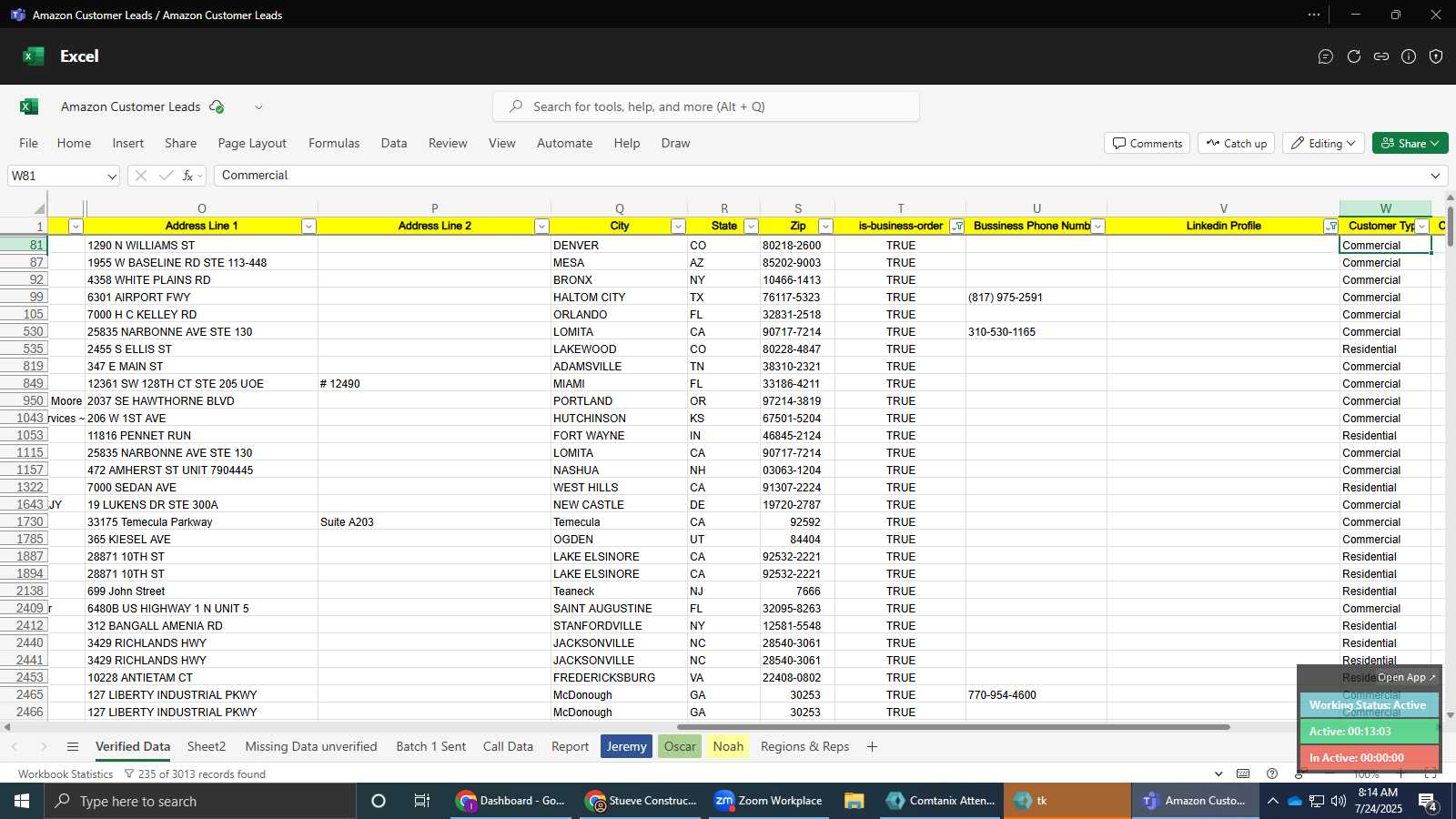1456x819 pixels.
Task: Click the shield security icon in the header
Action: pyautogui.click(x=1436, y=56)
